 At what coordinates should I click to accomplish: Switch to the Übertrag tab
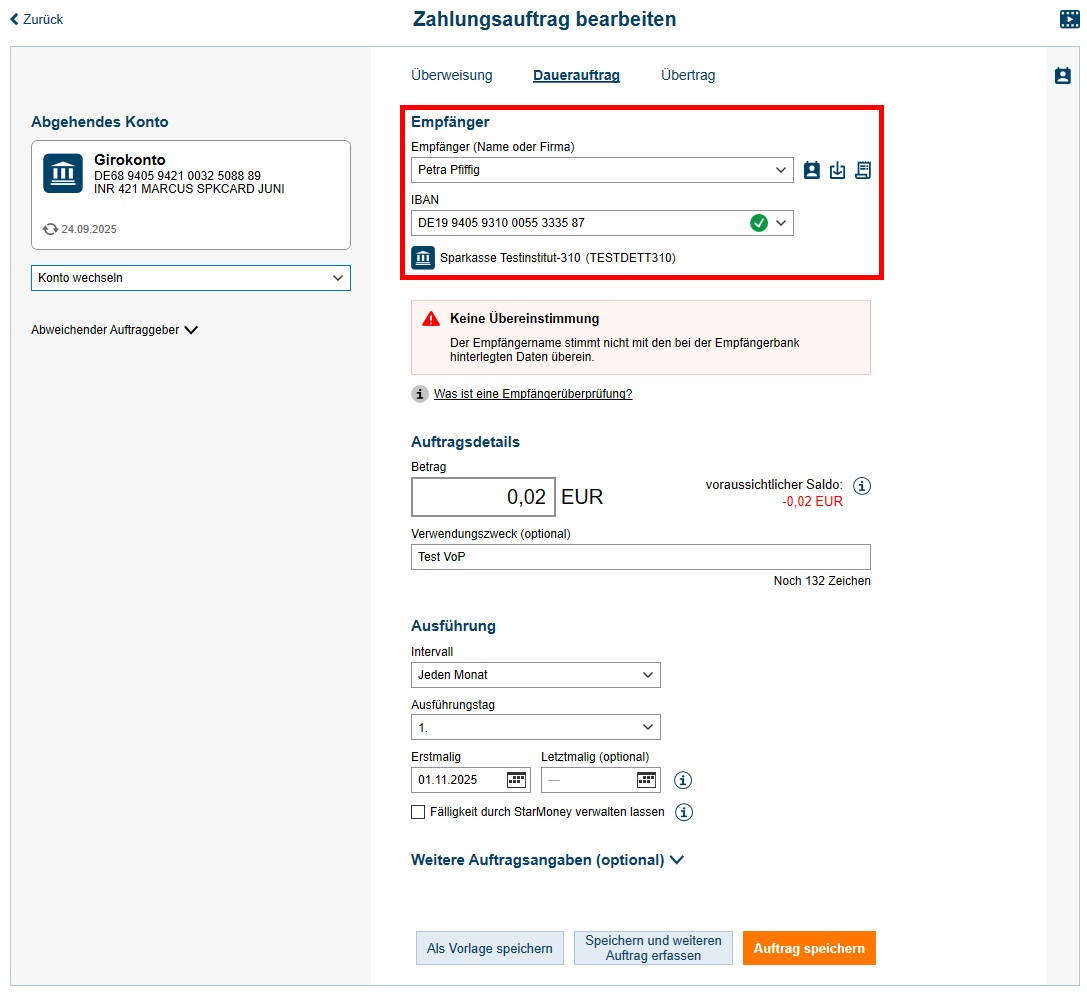(x=688, y=75)
